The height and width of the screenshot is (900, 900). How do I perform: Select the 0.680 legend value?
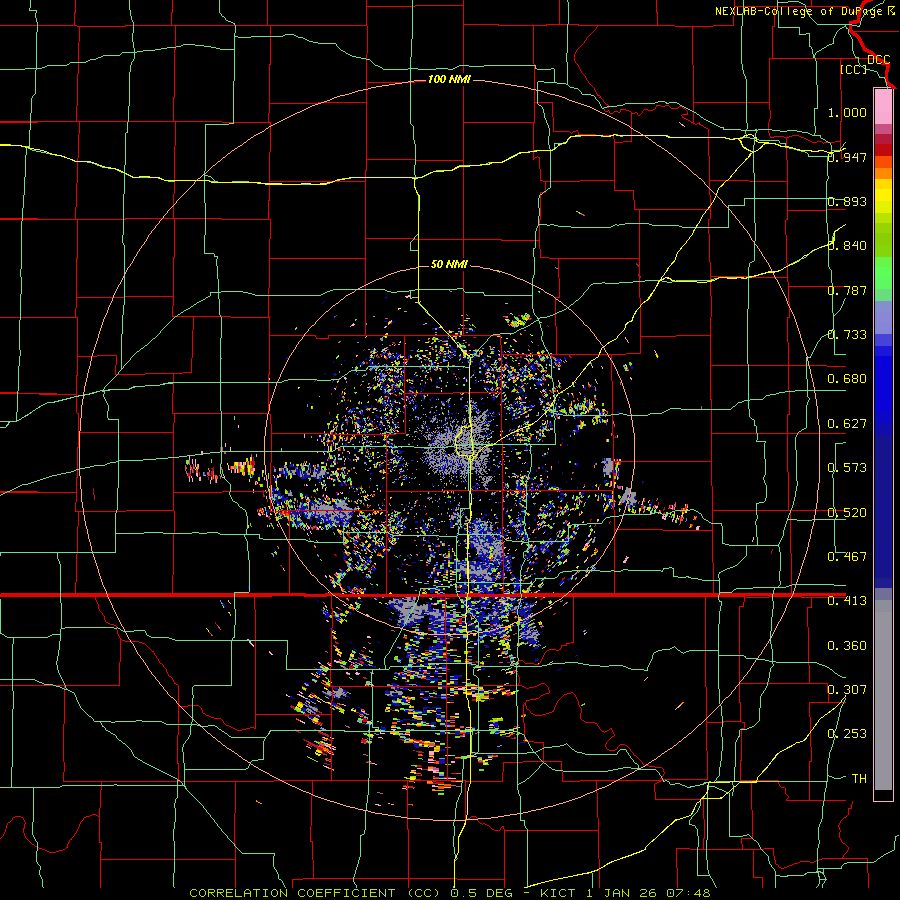coord(847,379)
